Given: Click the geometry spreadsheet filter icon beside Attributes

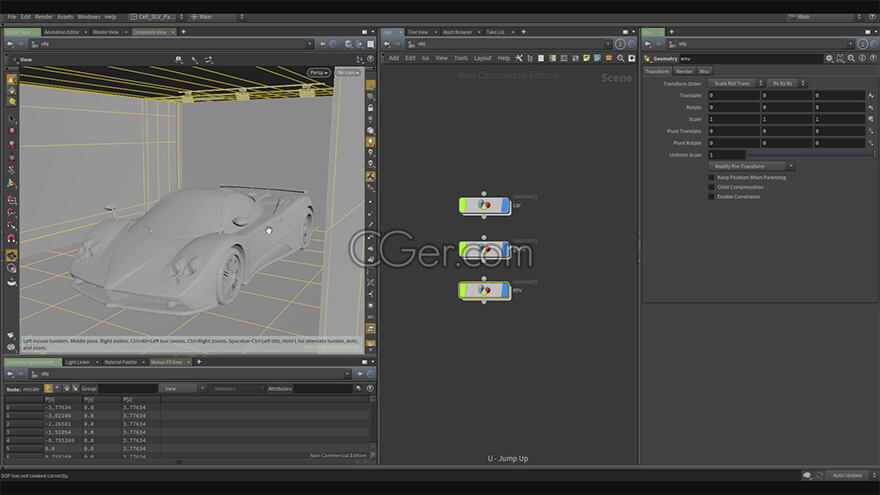Looking at the screenshot, I should tap(358, 388).
